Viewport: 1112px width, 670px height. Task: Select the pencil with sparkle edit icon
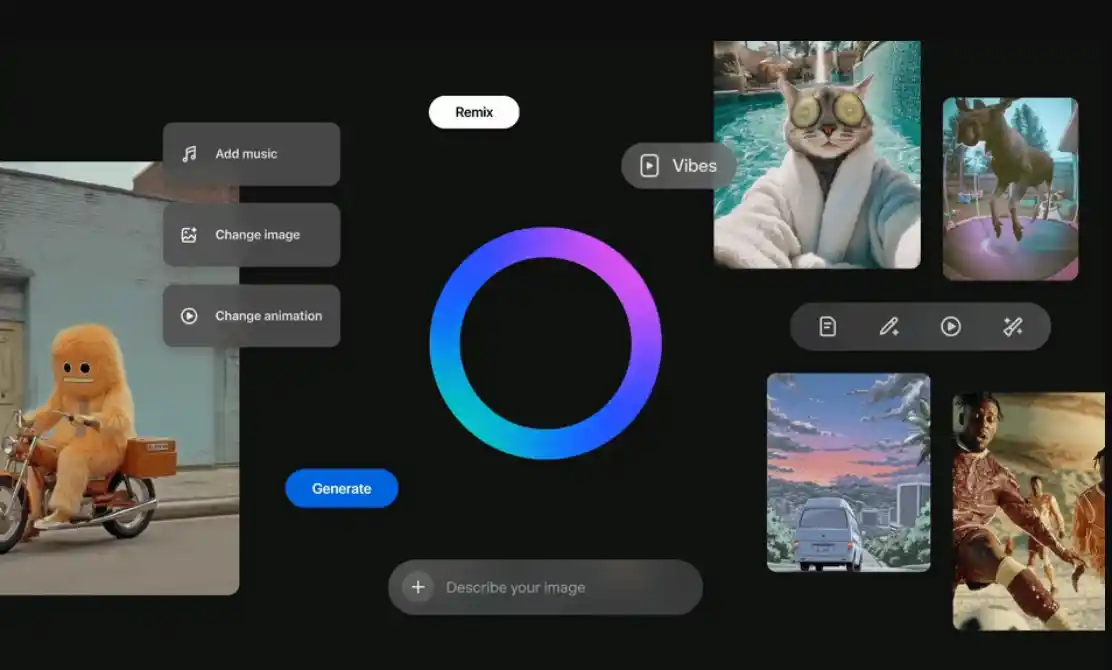point(888,327)
